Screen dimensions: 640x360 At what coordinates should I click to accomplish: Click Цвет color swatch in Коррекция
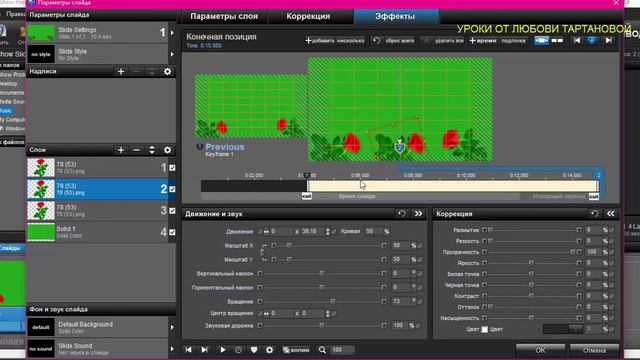point(484,329)
